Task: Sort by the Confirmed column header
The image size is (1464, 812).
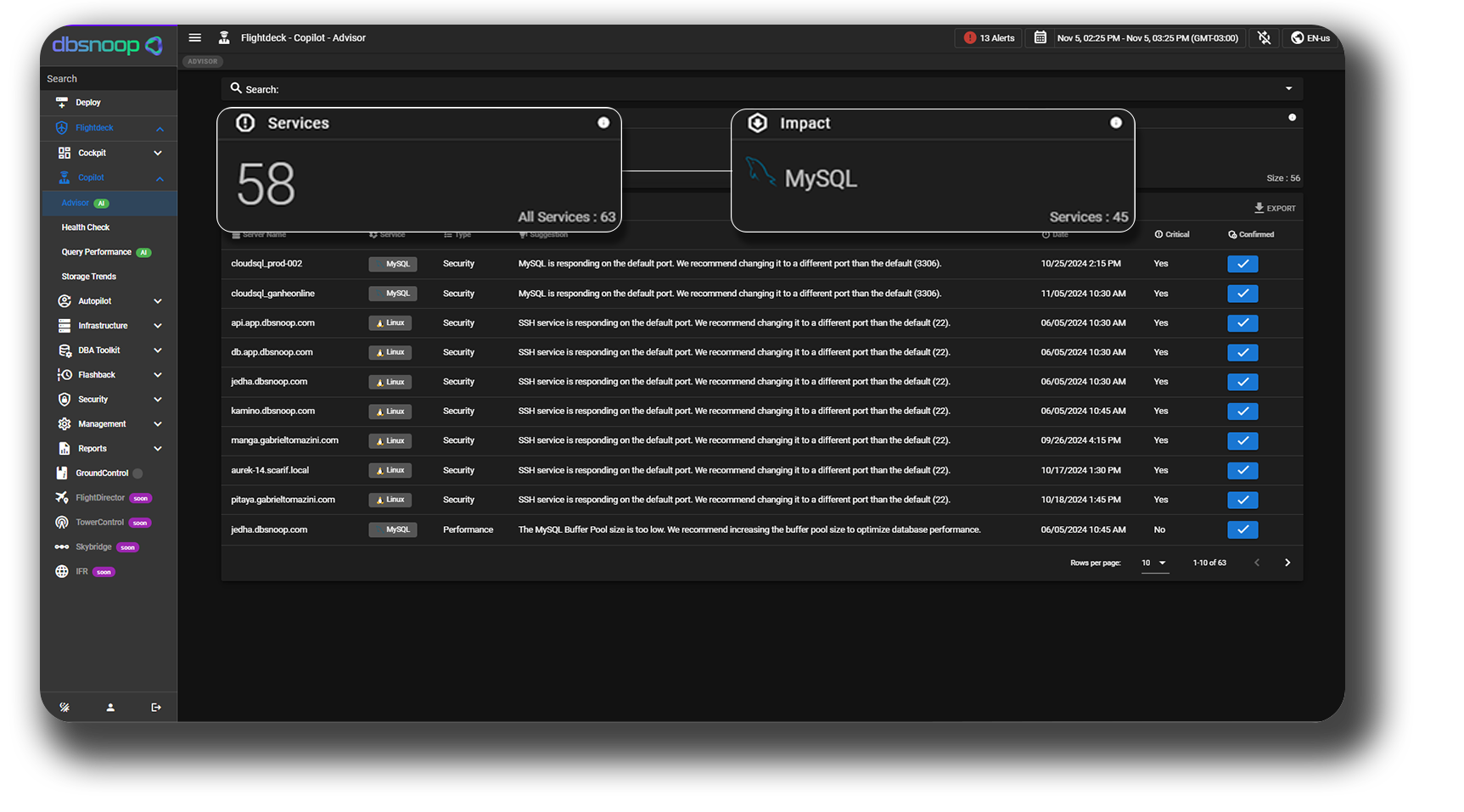Action: click(x=1251, y=235)
